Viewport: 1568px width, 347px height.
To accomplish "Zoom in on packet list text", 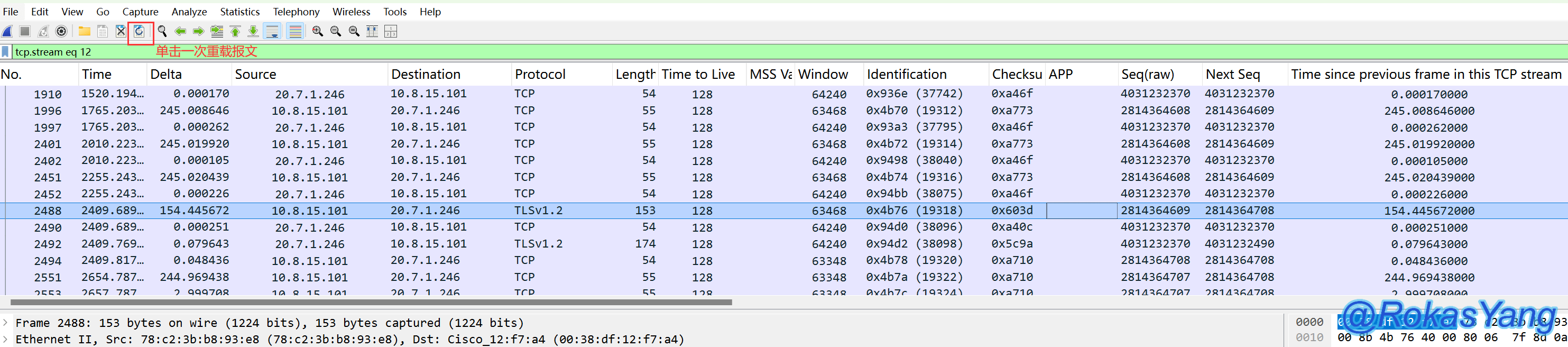I will pos(317,31).
